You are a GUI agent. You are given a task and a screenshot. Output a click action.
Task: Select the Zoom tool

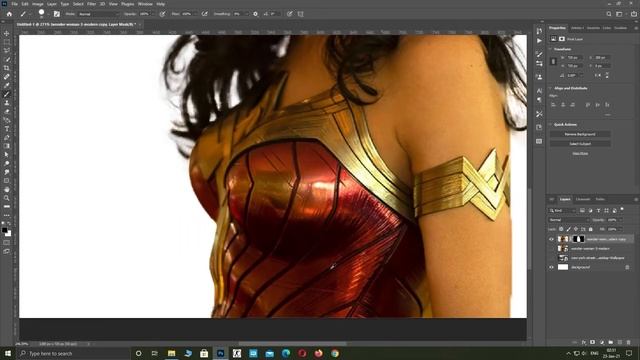coord(7,198)
